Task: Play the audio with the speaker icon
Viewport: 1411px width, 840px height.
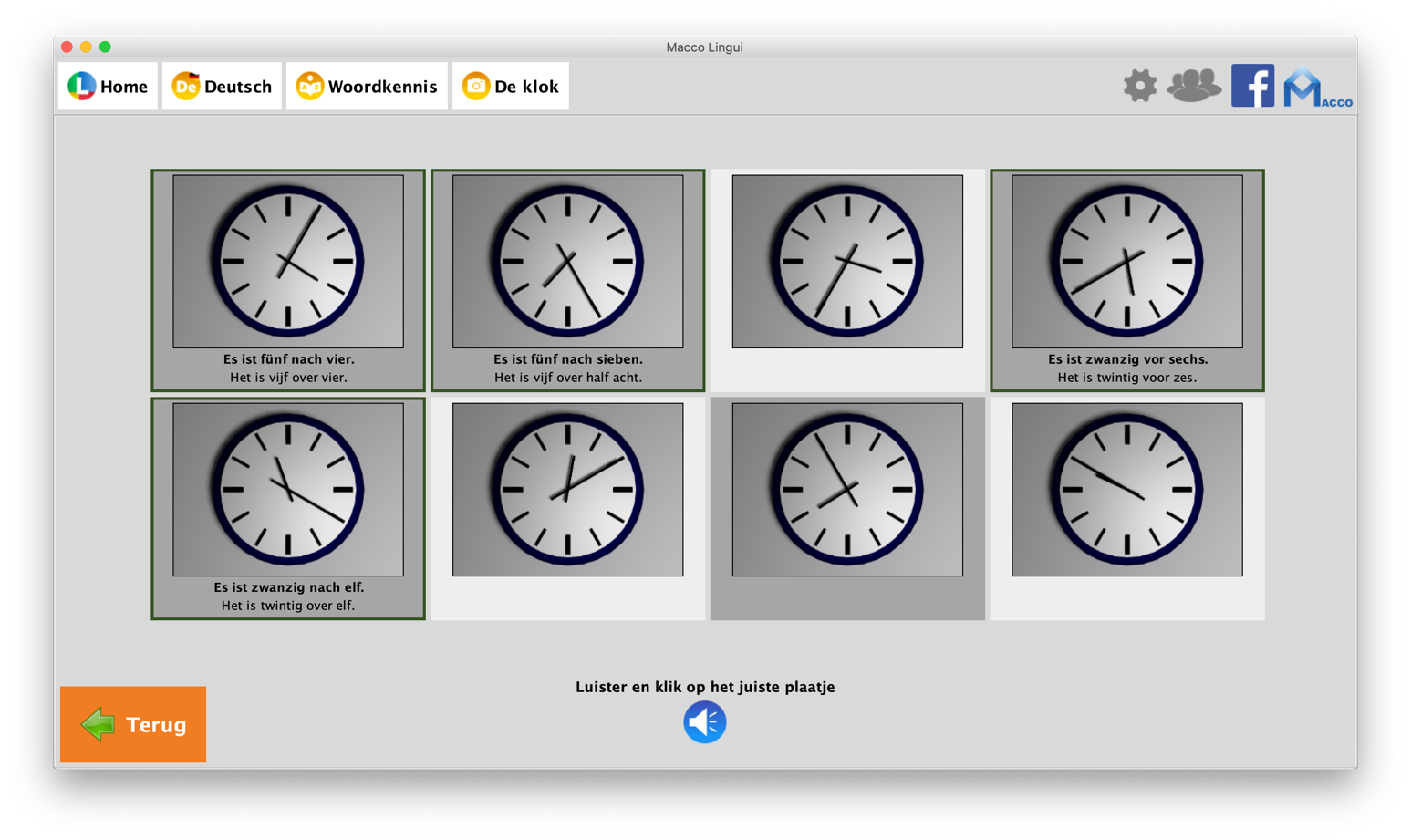Action: pos(704,721)
